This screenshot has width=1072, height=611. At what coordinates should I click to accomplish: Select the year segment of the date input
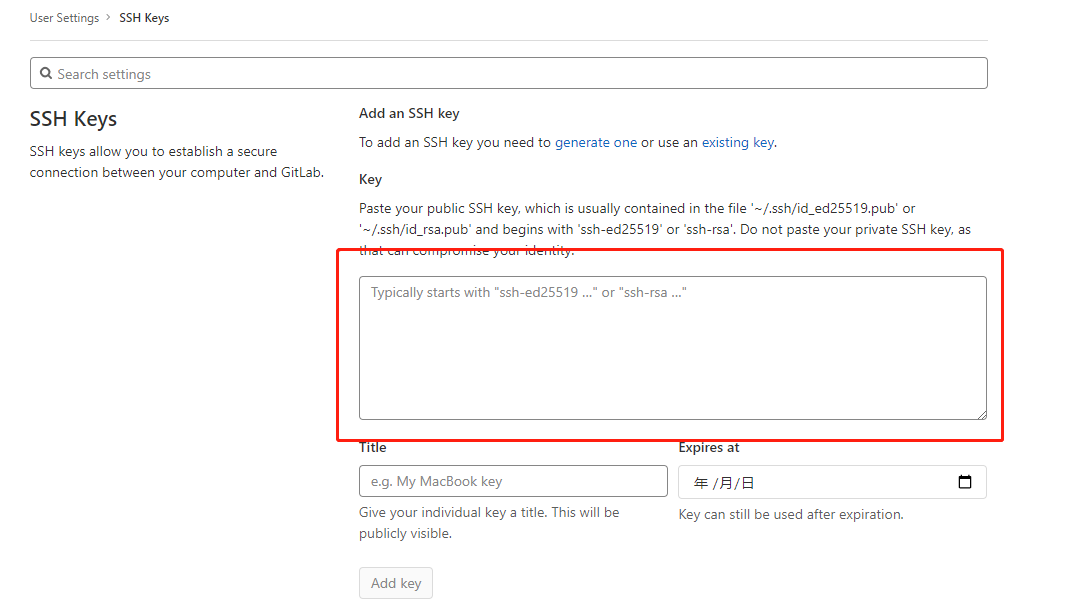(x=701, y=481)
